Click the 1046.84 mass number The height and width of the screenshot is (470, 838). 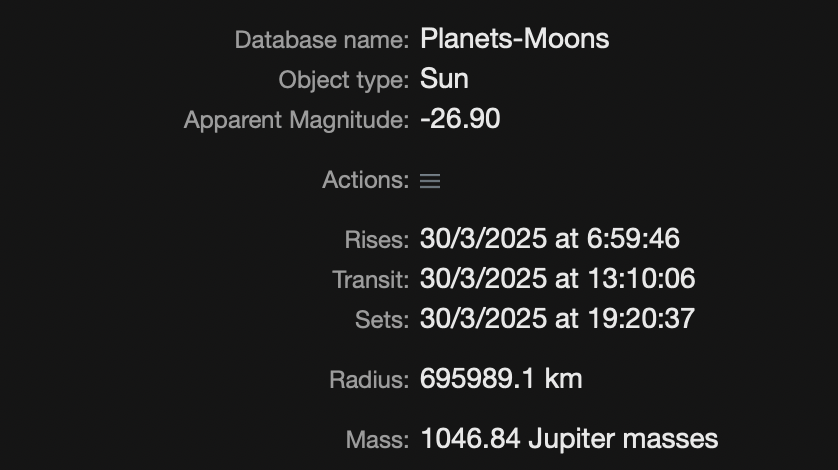point(470,439)
